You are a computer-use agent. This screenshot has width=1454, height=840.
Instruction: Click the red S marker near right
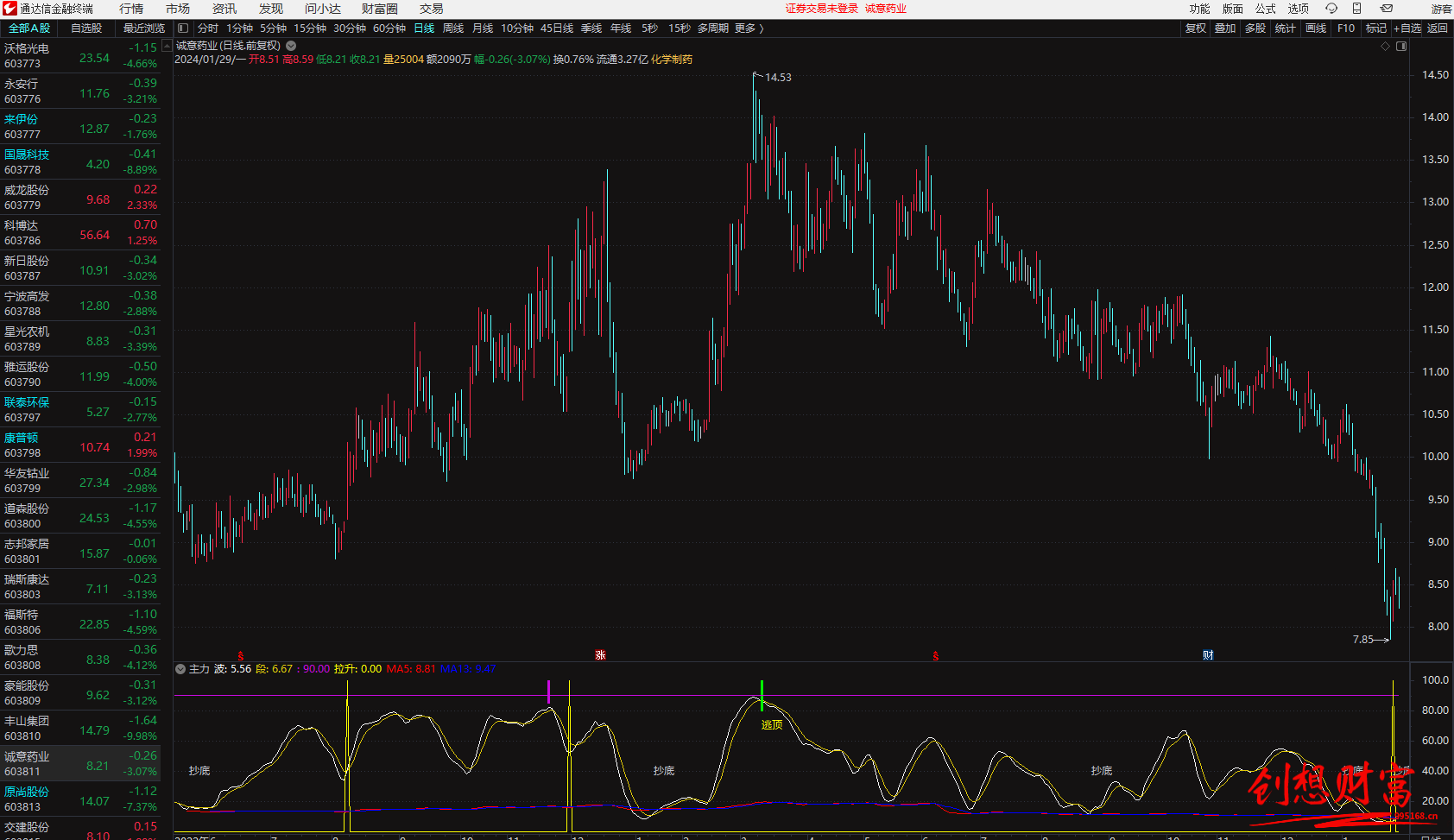point(935,656)
